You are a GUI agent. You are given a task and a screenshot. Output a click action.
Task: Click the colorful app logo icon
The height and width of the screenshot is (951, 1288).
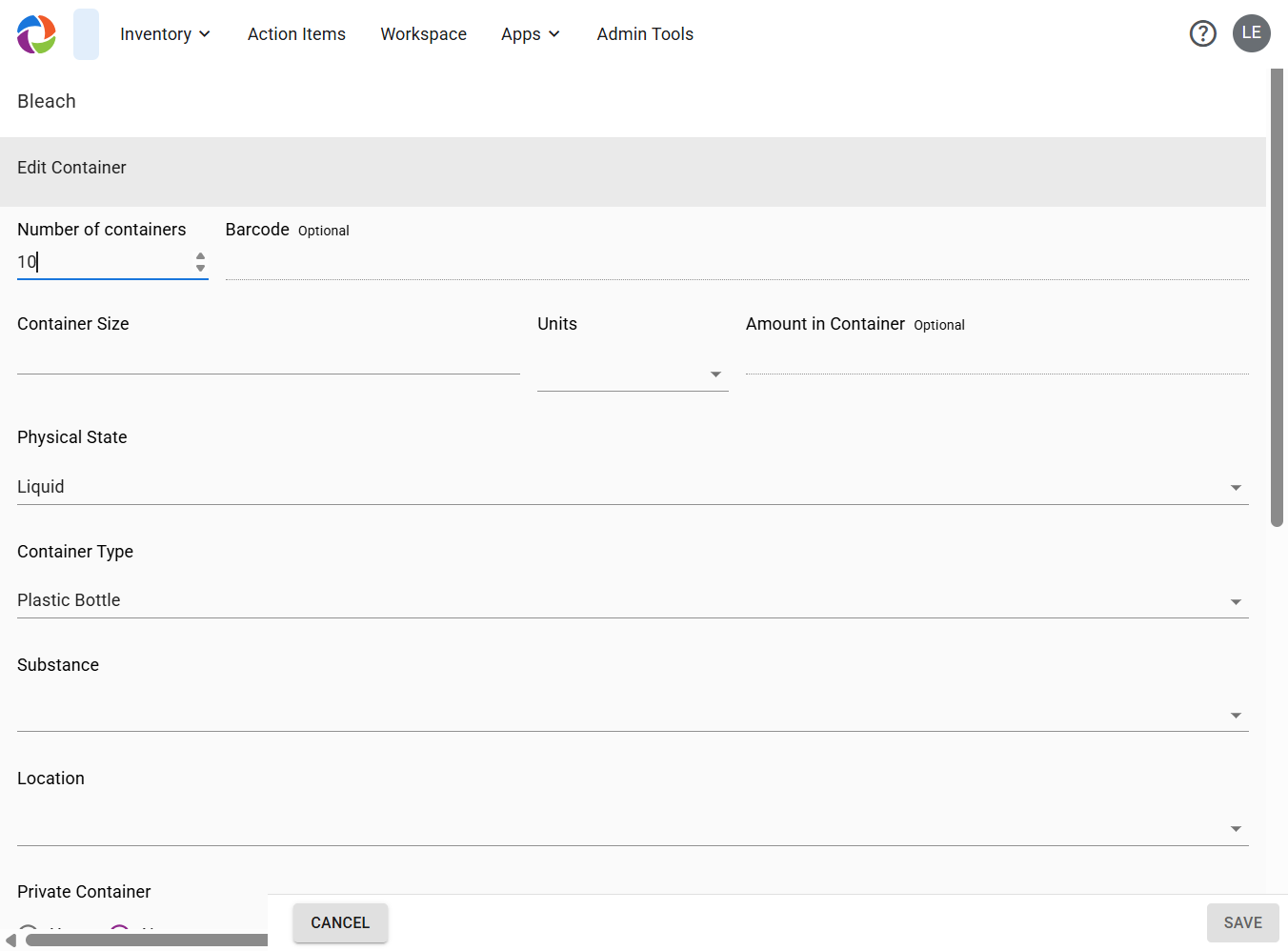click(36, 34)
